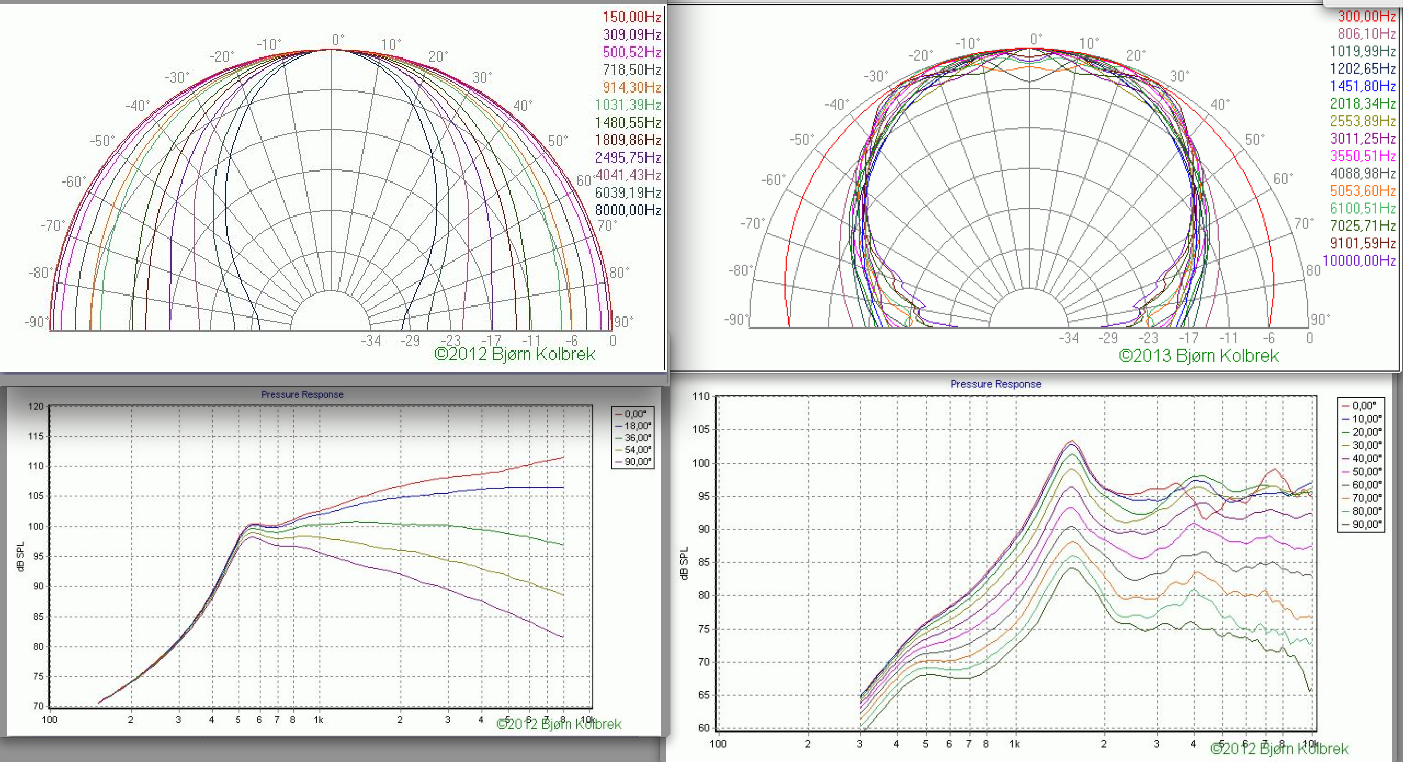Click the 120 value on dB SPL axis
This screenshot has height=762, width=1403.
(x=37, y=407)
